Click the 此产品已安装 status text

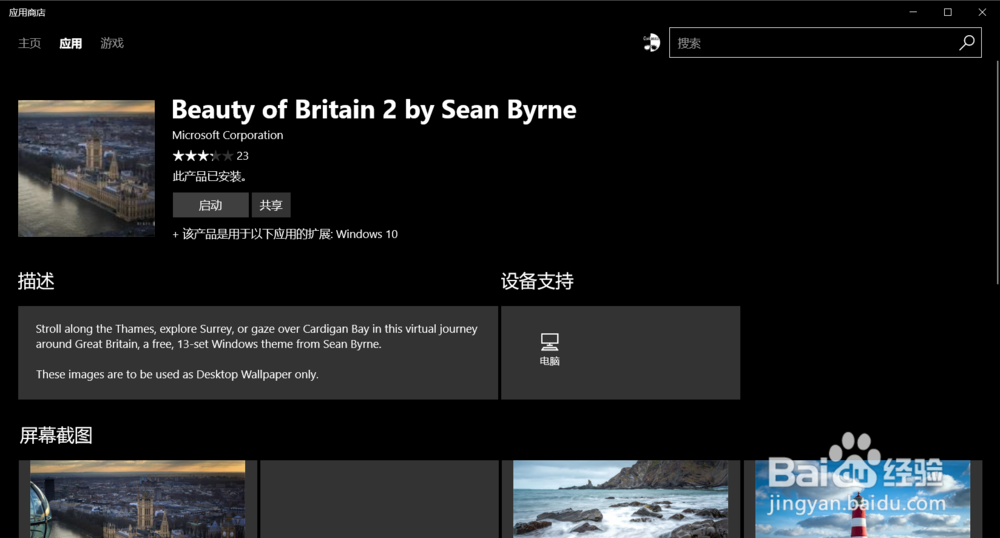pos(209,177)
